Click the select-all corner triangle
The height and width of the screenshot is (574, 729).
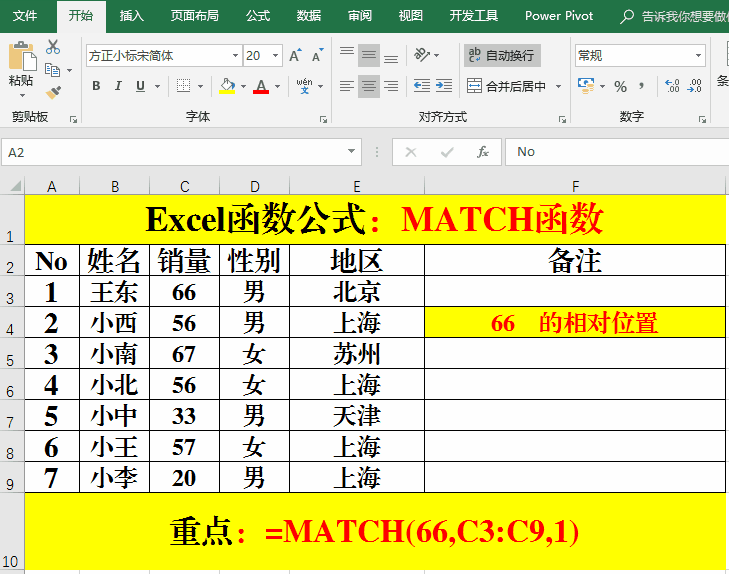[15, 186]
